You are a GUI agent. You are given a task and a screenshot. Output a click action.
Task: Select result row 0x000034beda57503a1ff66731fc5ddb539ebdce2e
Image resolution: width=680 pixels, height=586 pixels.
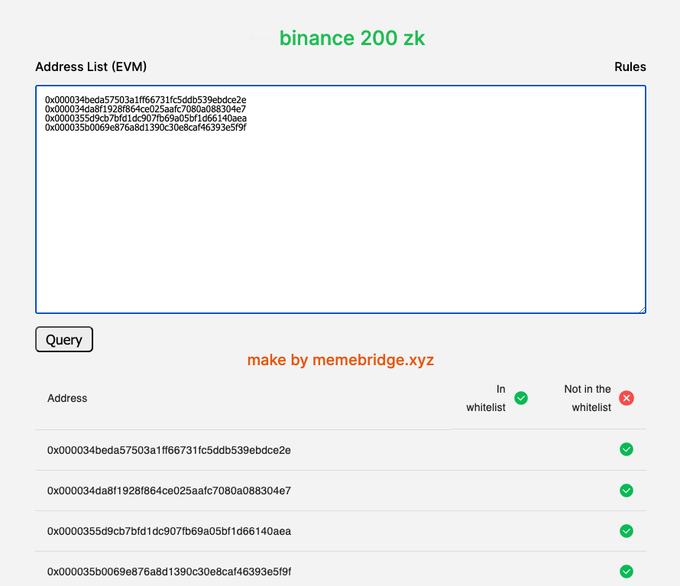340,450
